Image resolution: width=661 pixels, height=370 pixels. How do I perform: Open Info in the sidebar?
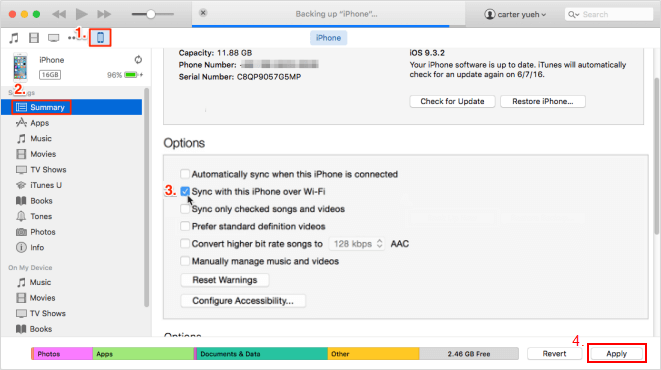point(37,248)
